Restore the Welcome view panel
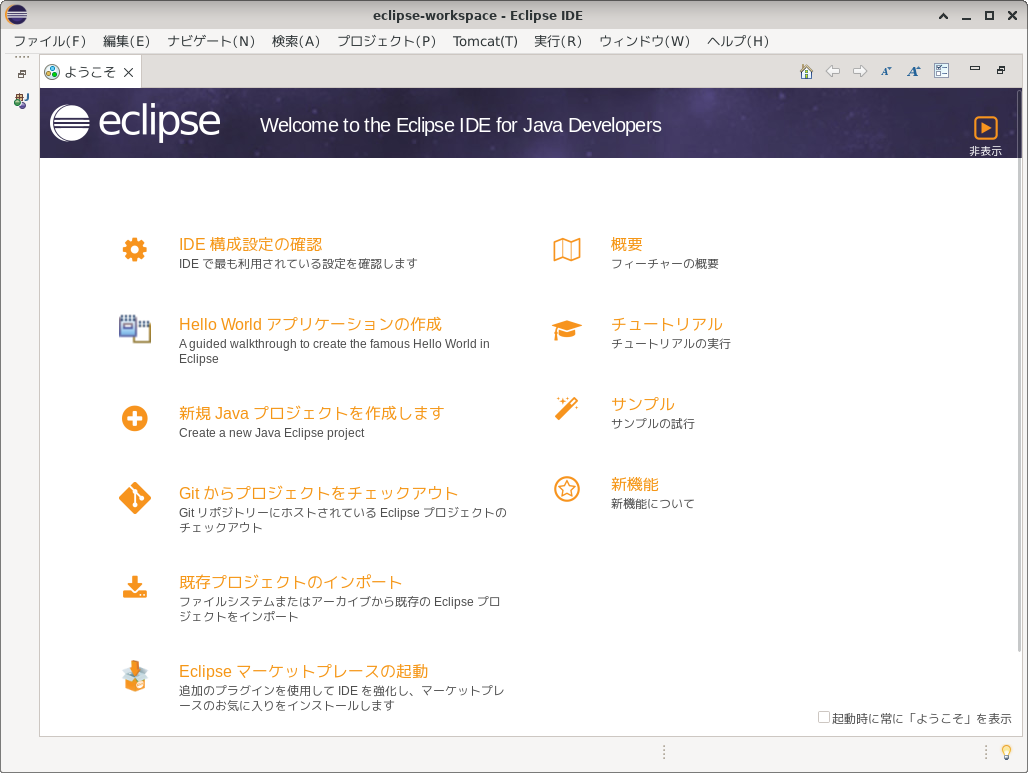 [1001, 69]
